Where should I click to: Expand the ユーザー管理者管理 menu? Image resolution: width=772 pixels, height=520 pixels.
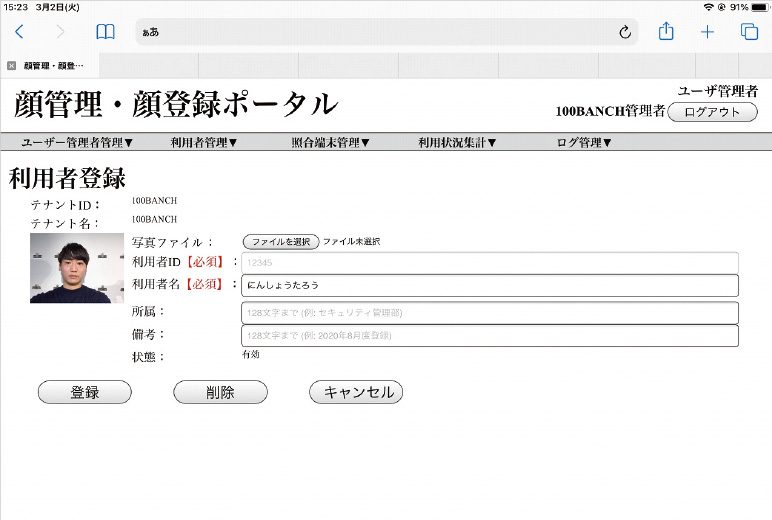[x=77, y=143]
